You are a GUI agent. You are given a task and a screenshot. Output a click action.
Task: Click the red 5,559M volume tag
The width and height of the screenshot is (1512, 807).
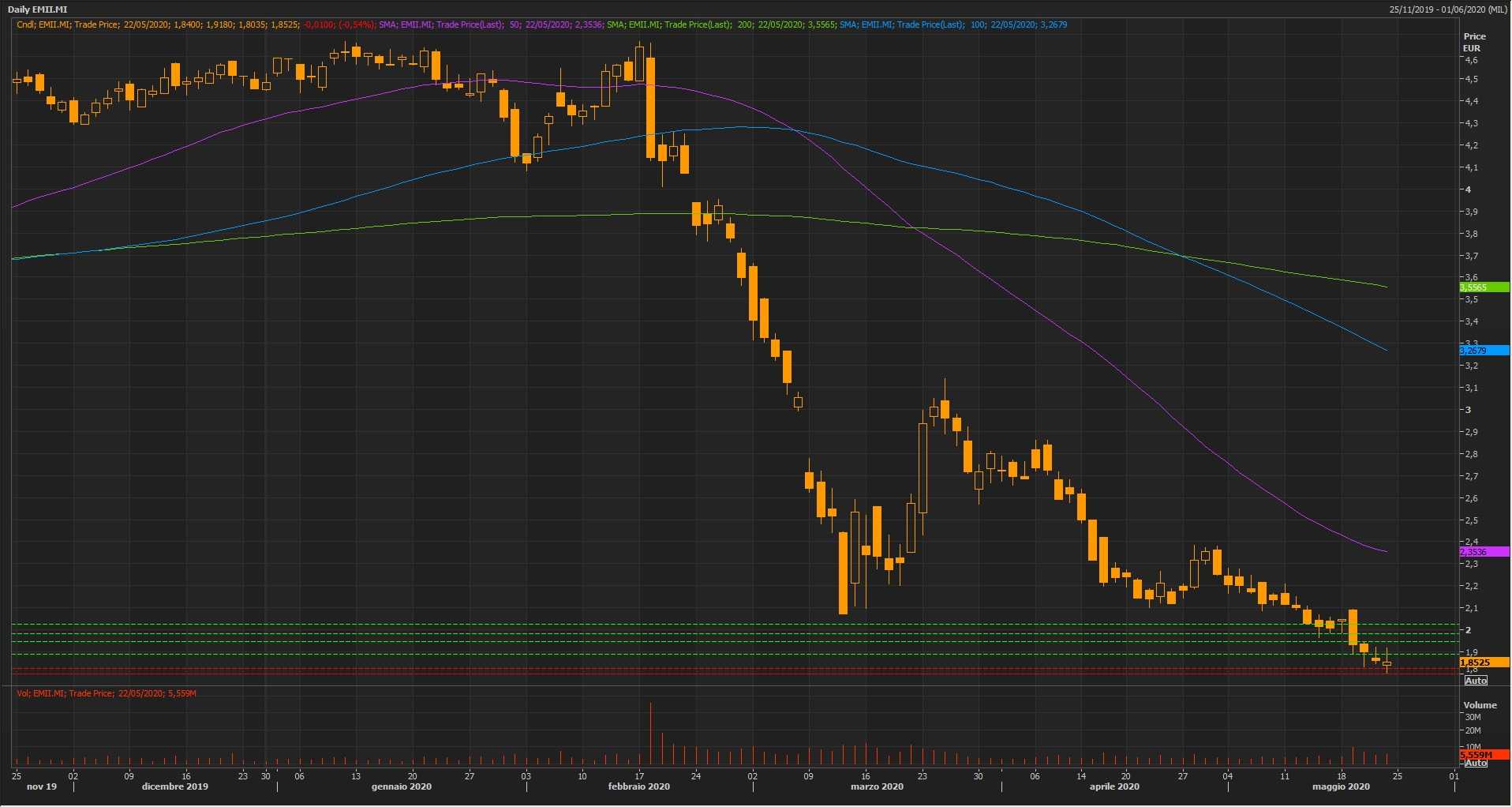pos(1483,755)
